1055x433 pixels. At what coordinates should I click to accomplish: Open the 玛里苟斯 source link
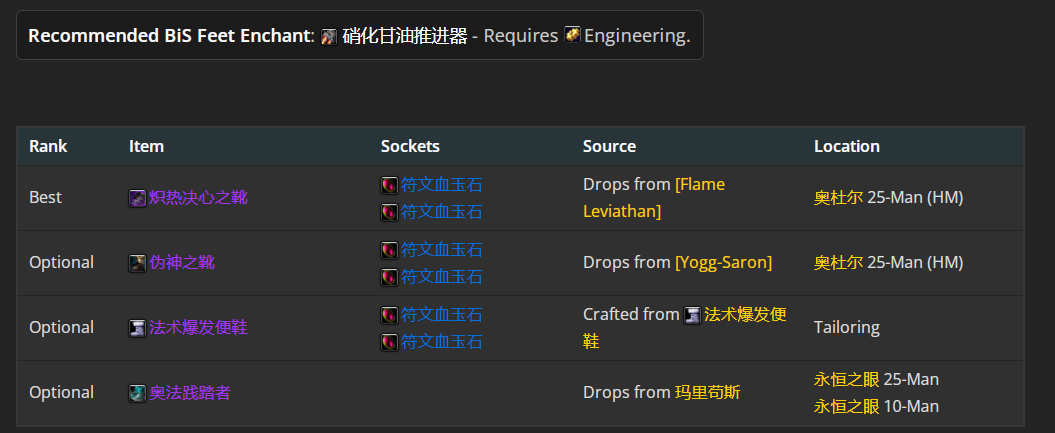pos(707,393)
